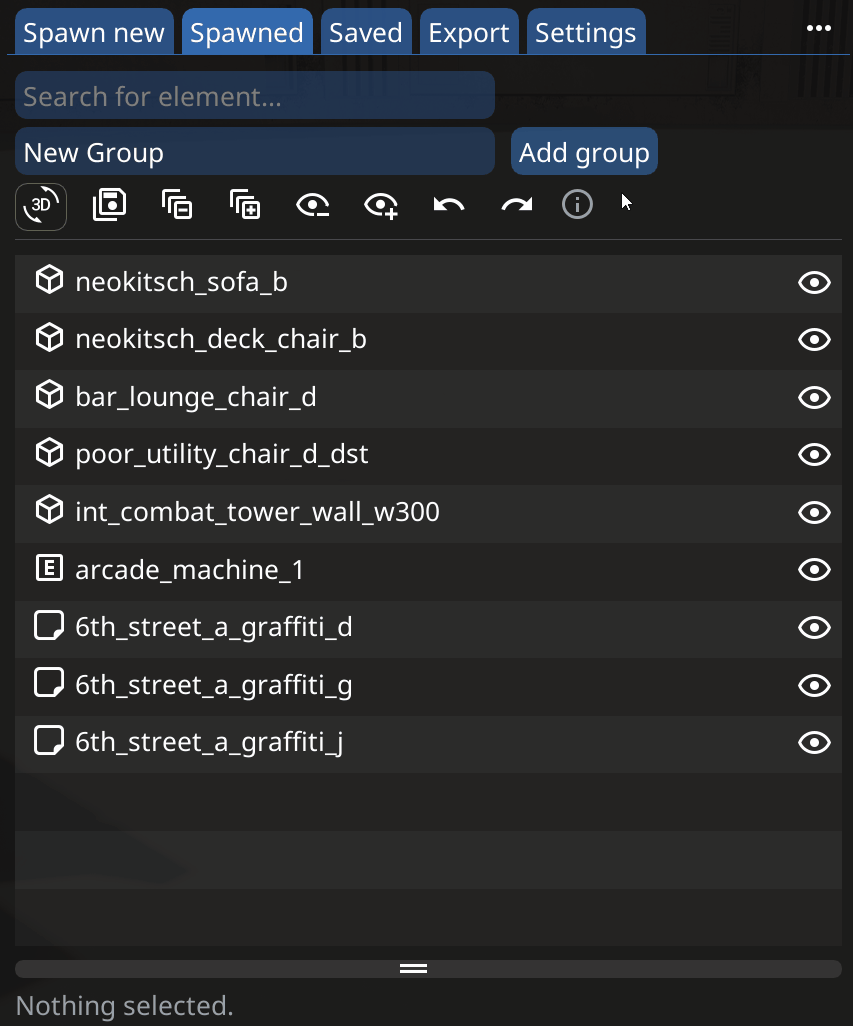Switch to the Spawn new tab
Screen dimensions: 853x1026
tap(94, 33)
